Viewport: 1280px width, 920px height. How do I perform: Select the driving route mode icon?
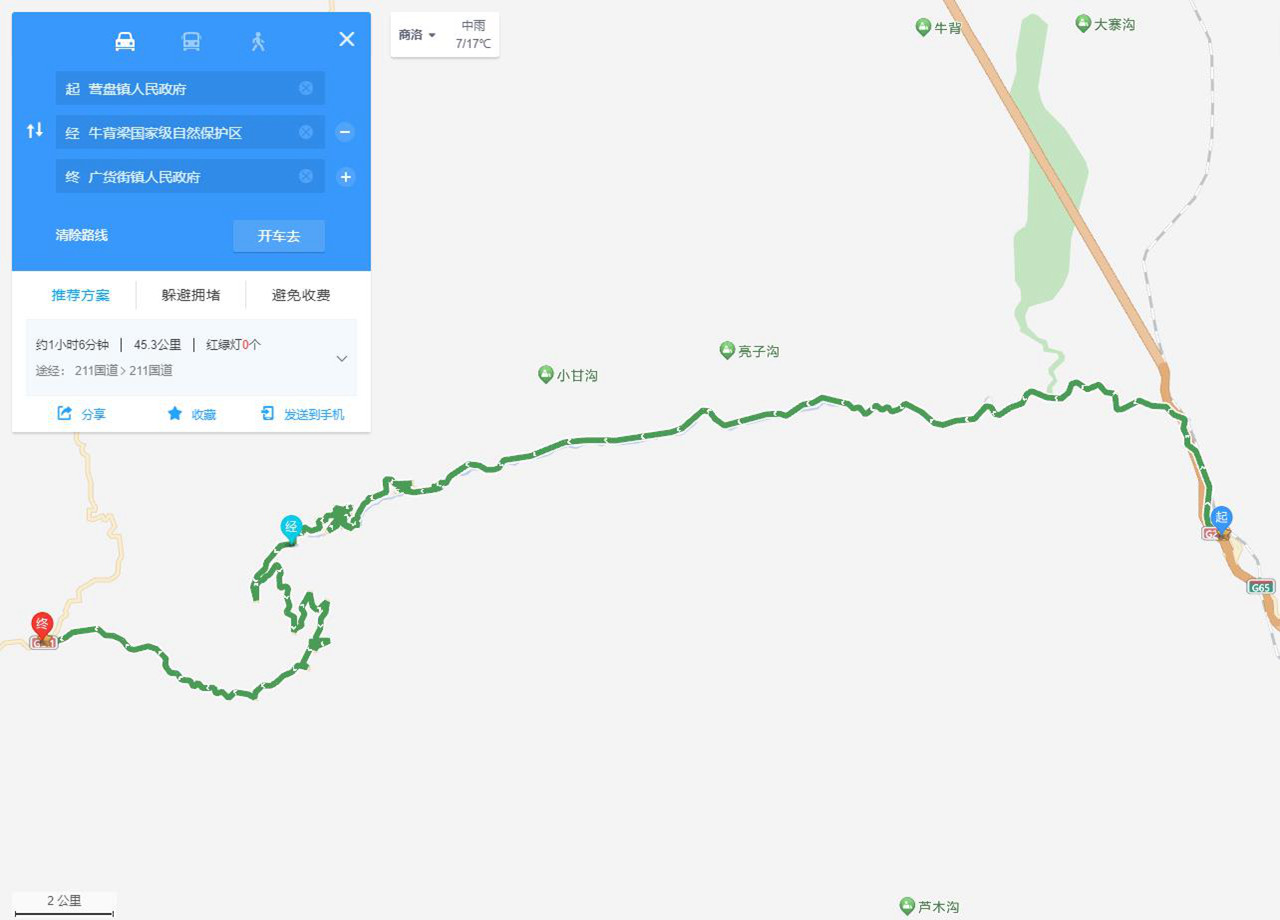coord(125,41)
